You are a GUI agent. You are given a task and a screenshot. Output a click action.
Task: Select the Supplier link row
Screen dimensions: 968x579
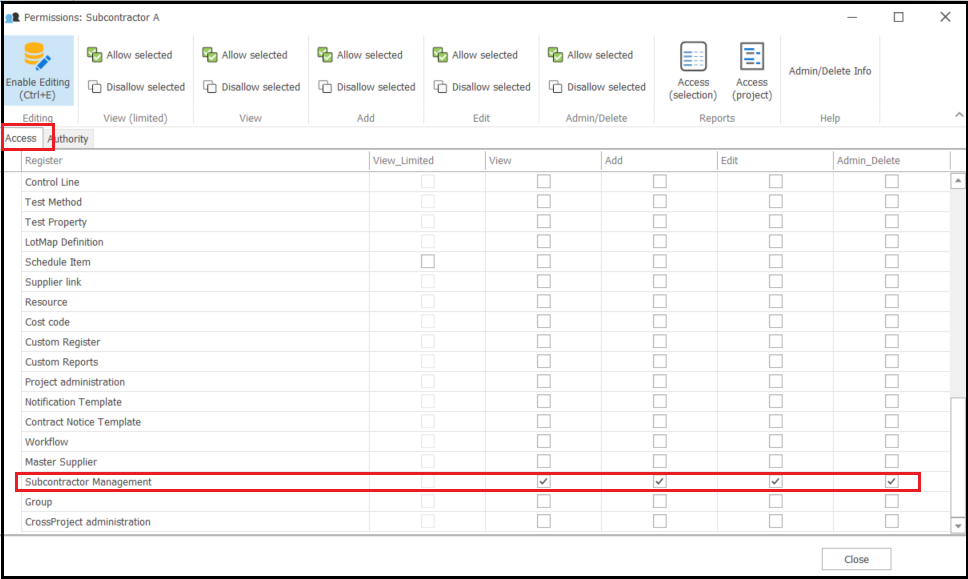pos(485,282)
